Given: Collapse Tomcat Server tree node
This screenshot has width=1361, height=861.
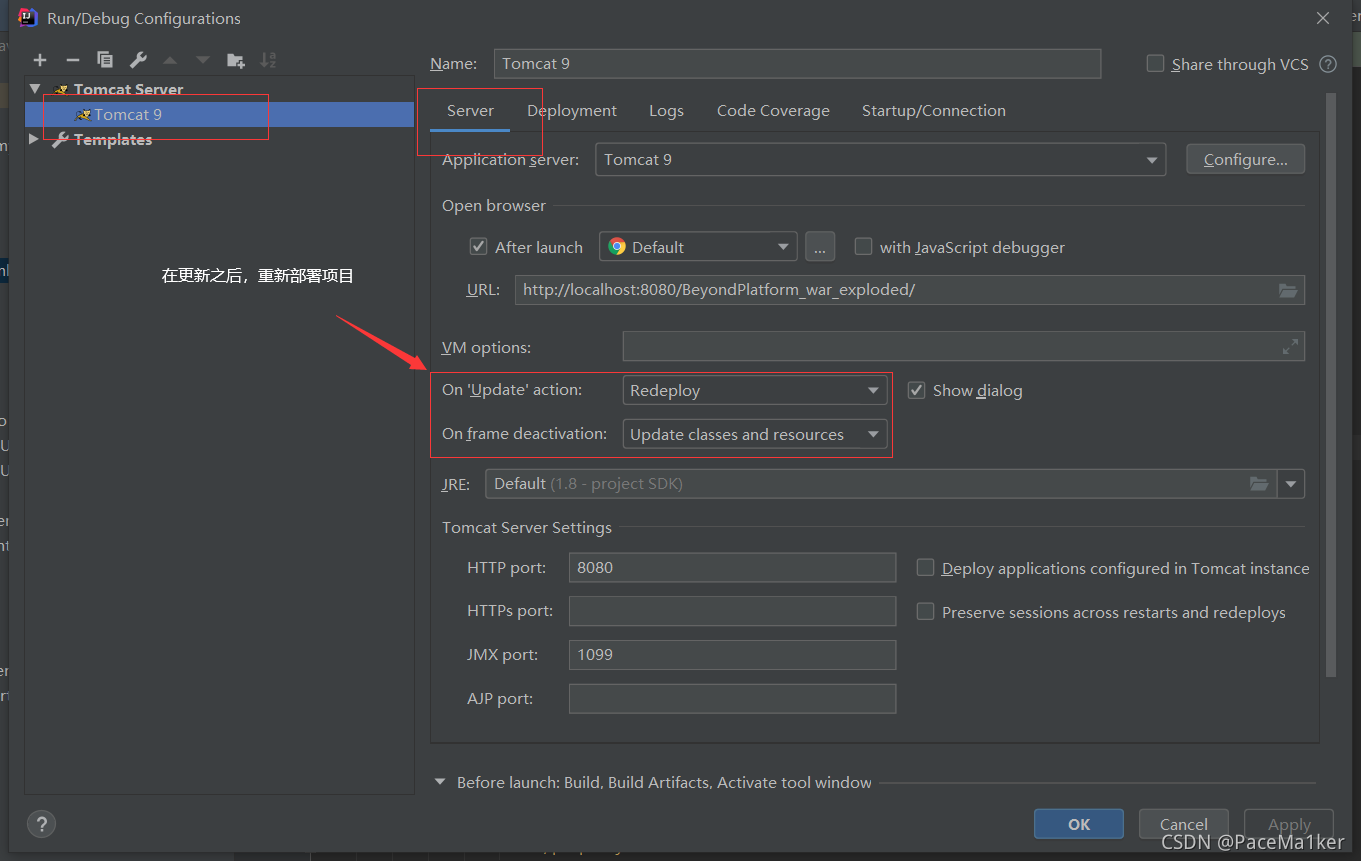Looking at the screenshot, I should 35,89.
